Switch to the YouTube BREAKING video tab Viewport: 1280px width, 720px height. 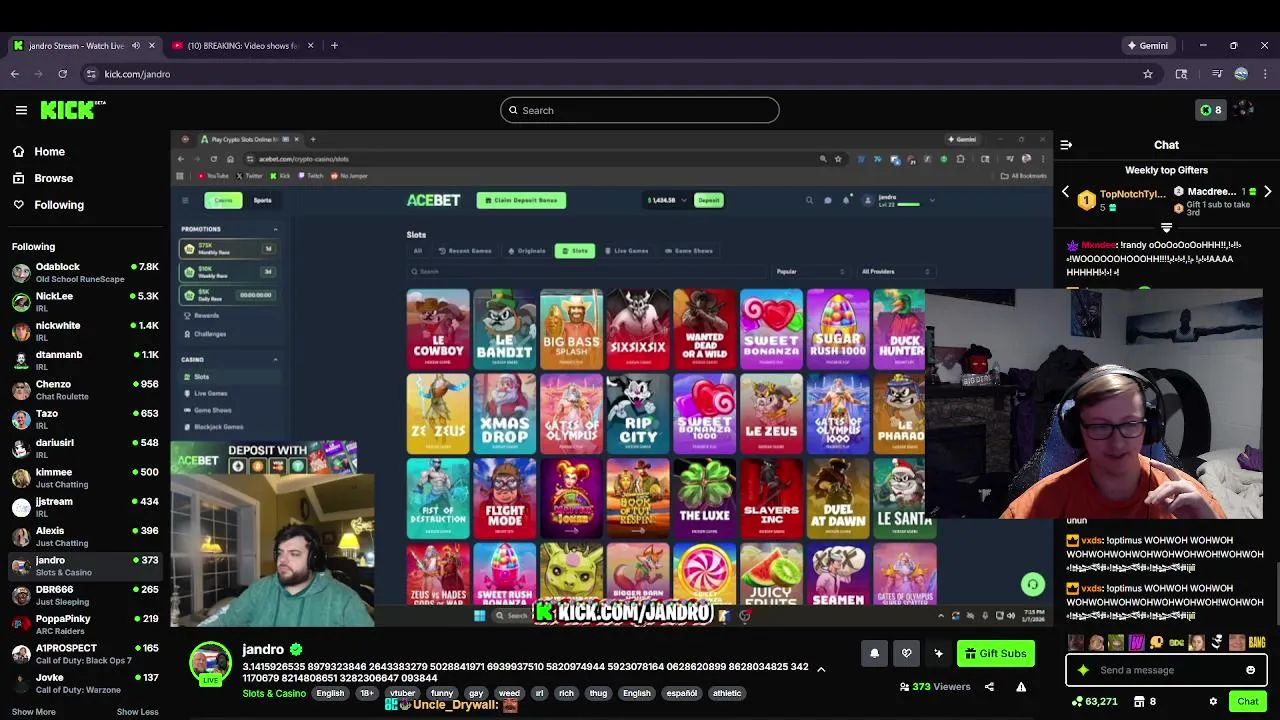[x=244, y=45]
